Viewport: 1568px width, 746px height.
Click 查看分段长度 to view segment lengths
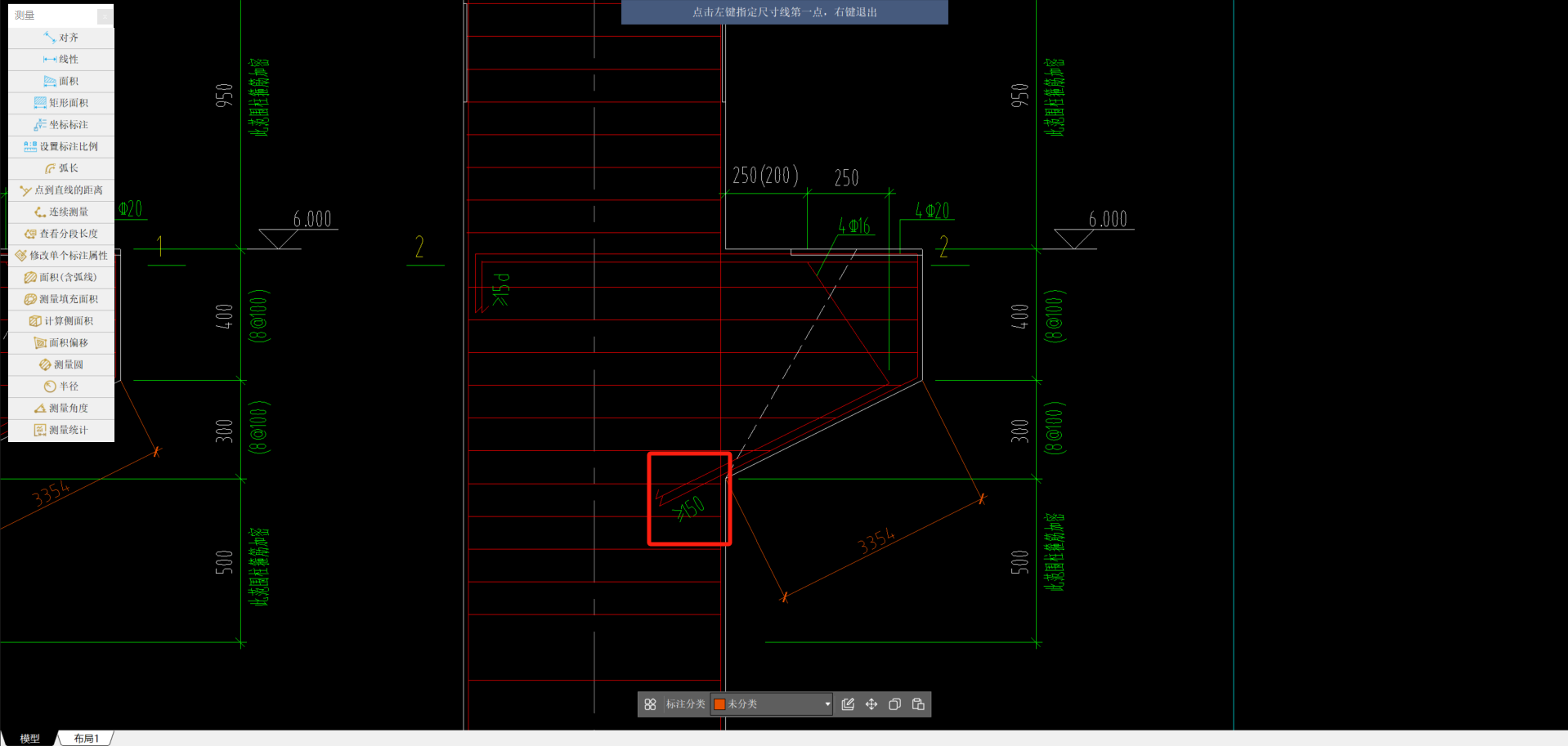point(61,234)
